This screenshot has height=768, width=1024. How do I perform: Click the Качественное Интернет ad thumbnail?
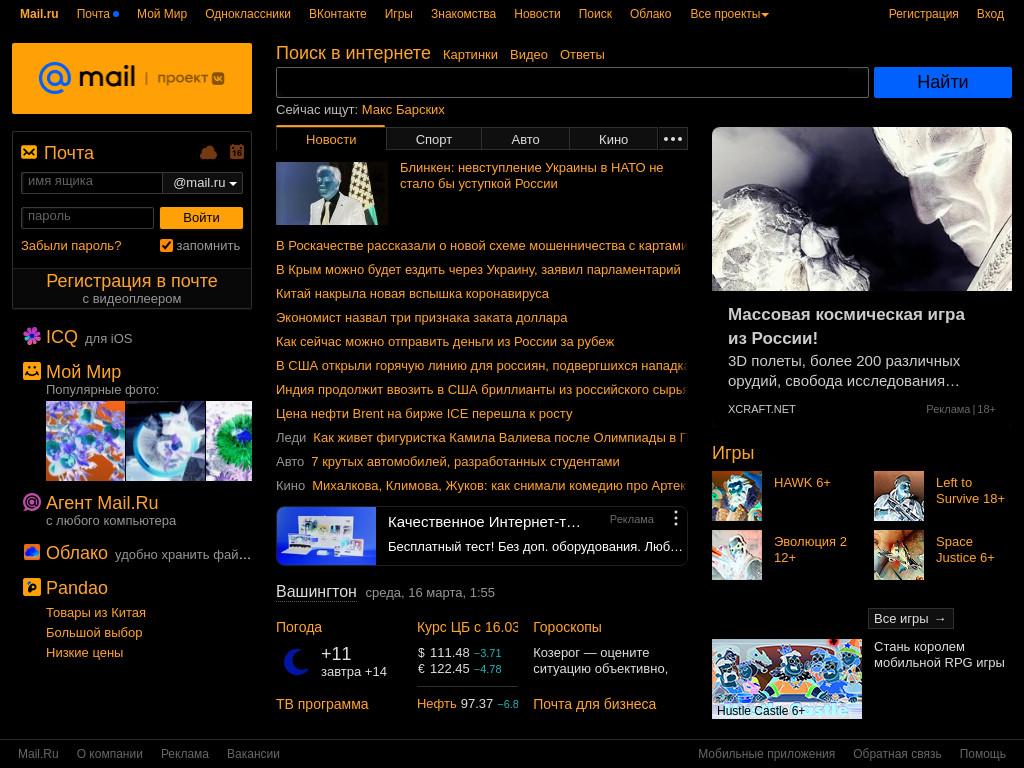coord(326,536)
